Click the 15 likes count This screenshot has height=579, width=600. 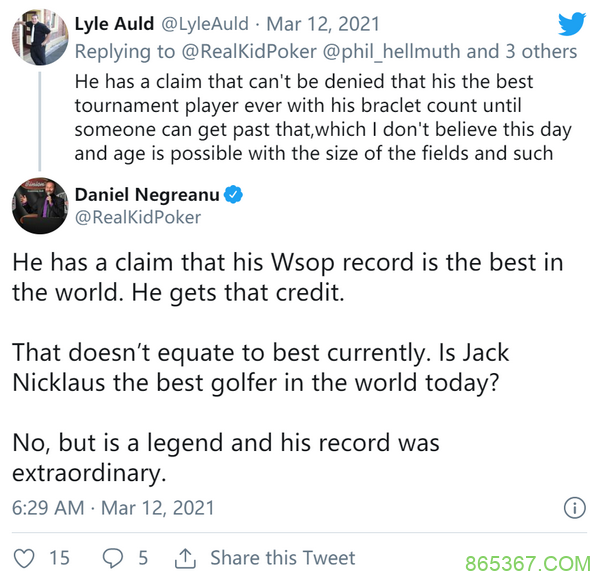(59, 558)
